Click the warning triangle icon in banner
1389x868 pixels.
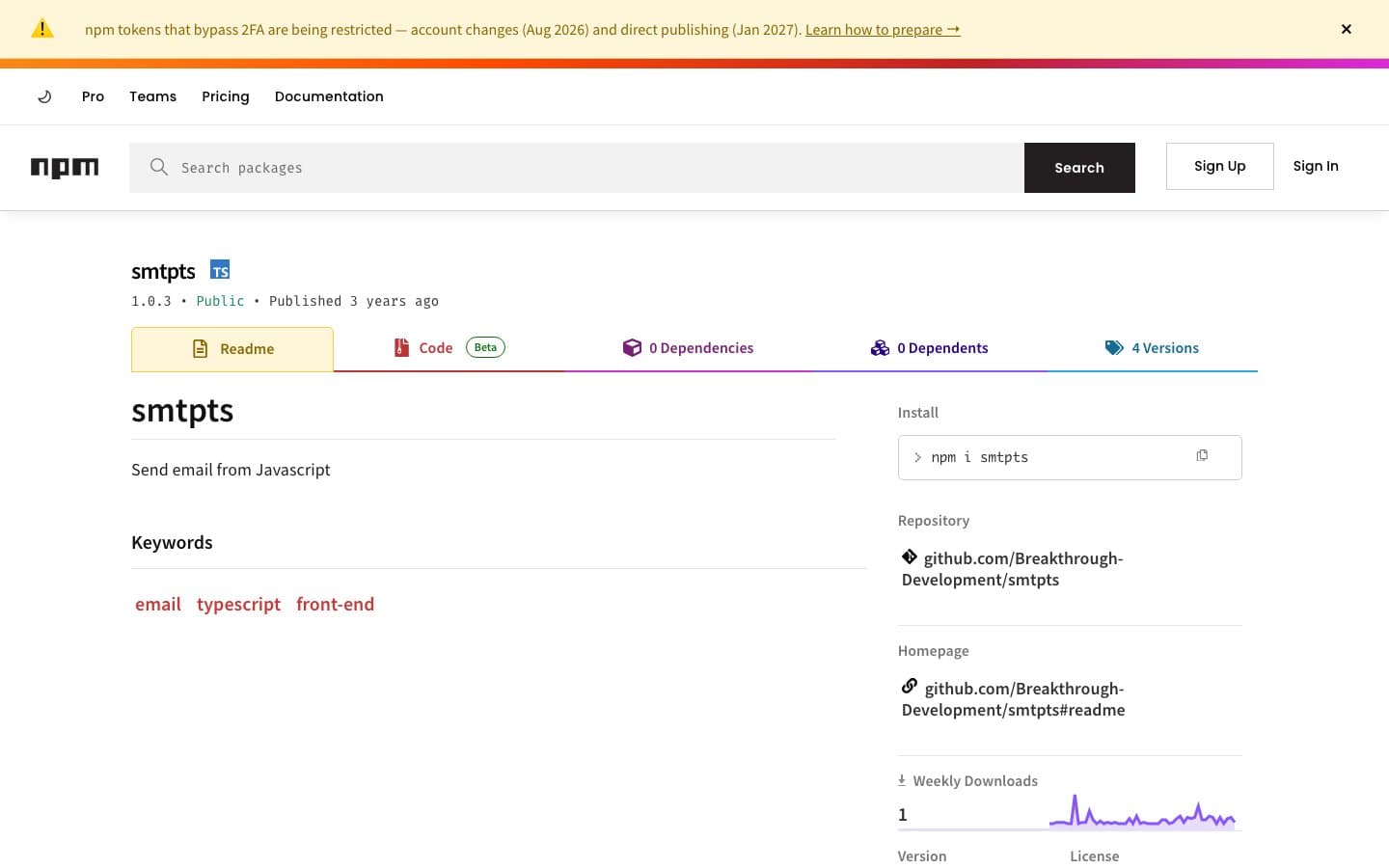[x=42, y=29]
